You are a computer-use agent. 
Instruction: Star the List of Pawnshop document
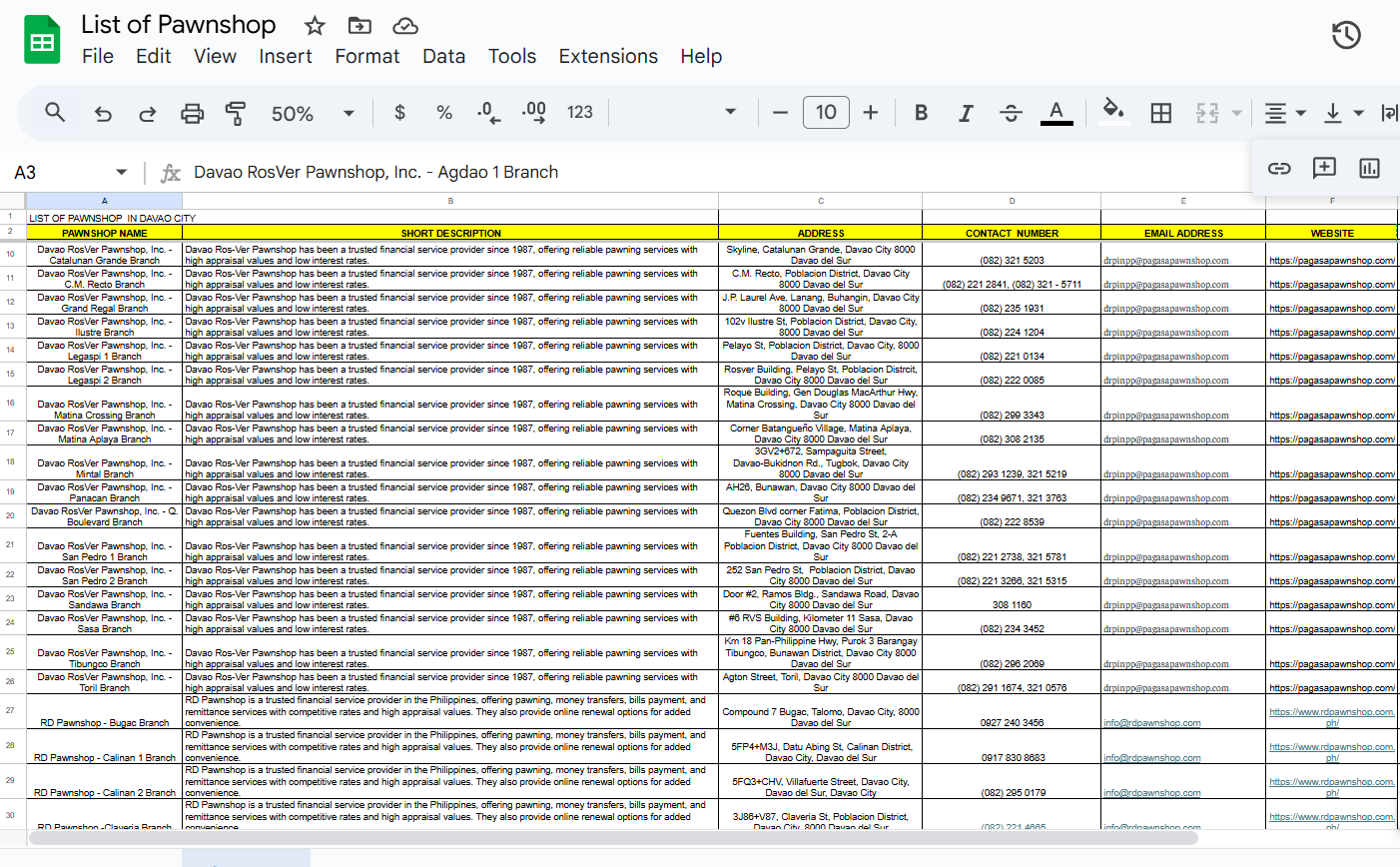(x=315, y=26)
